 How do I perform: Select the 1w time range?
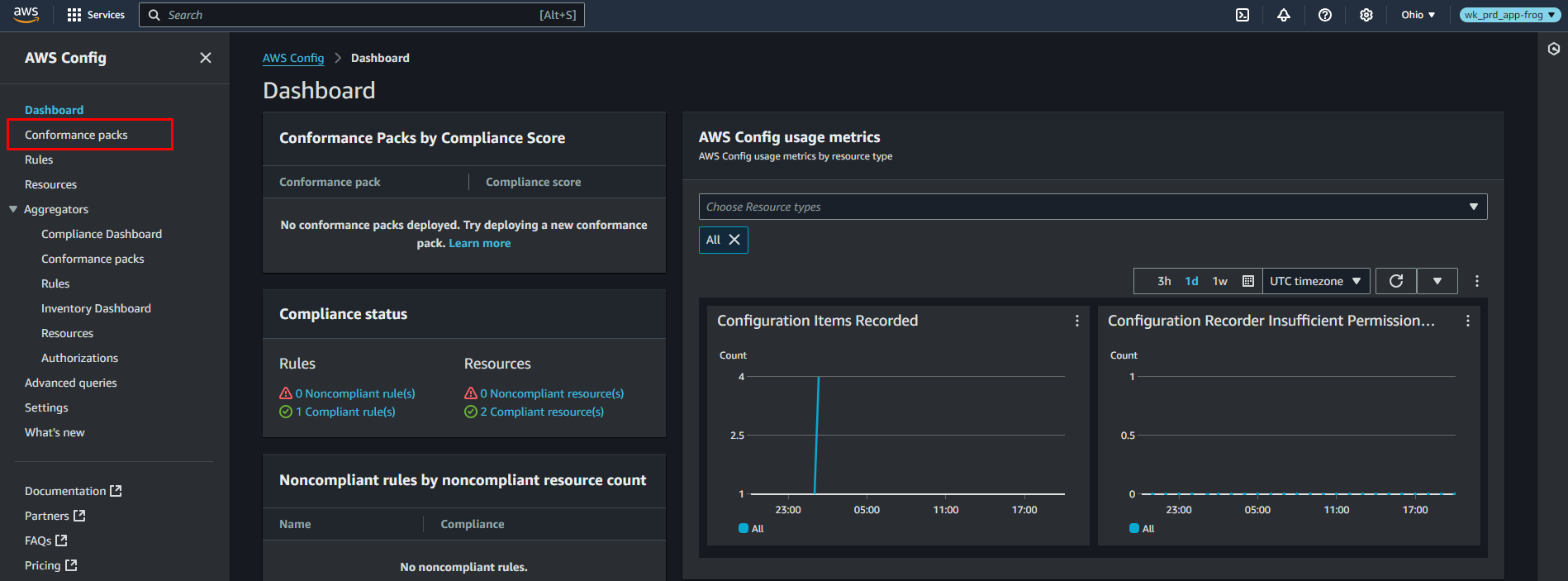click(x=1219, y=281)
